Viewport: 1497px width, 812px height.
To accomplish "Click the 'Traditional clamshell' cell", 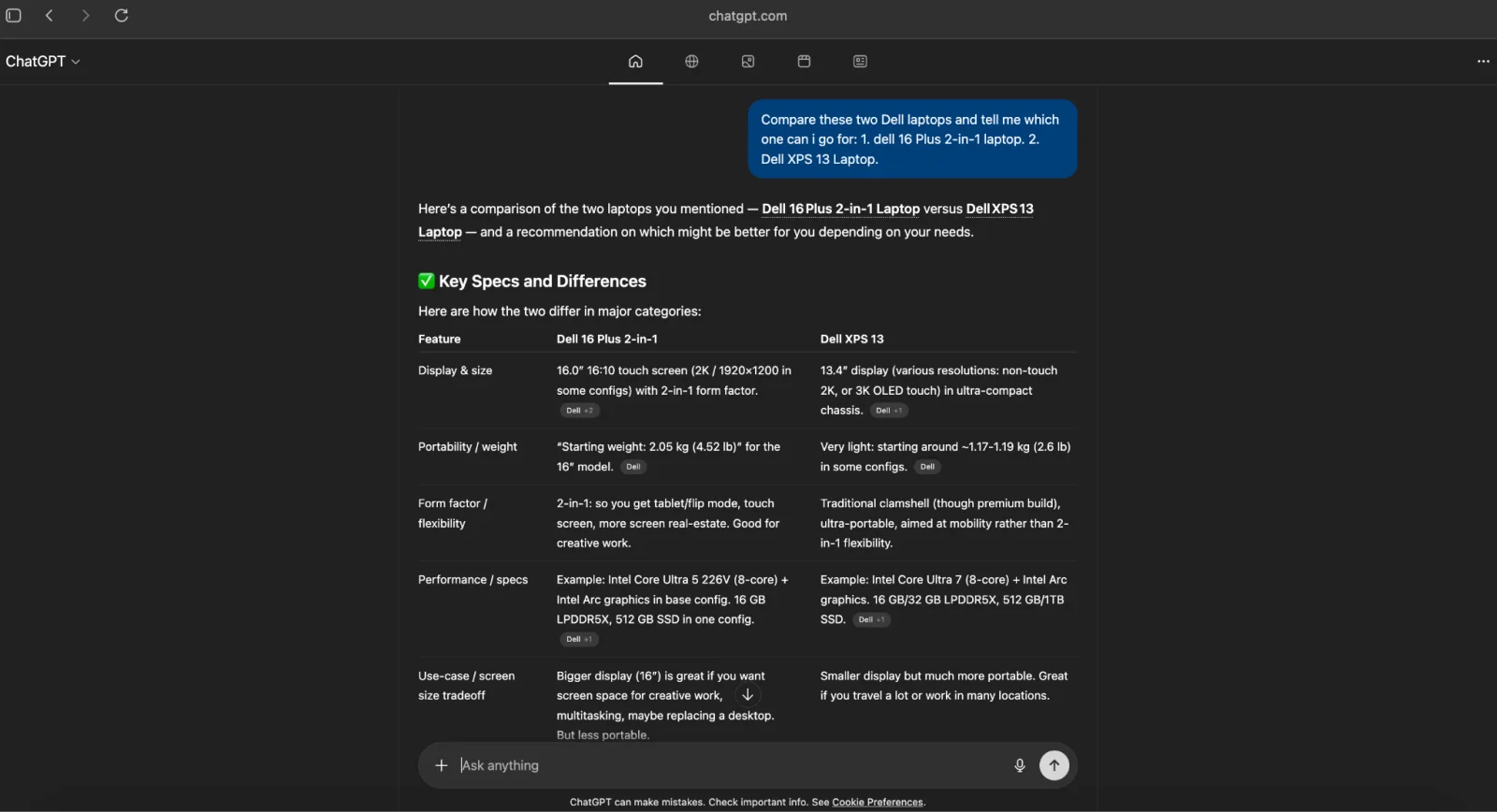I will click(944, 523).
